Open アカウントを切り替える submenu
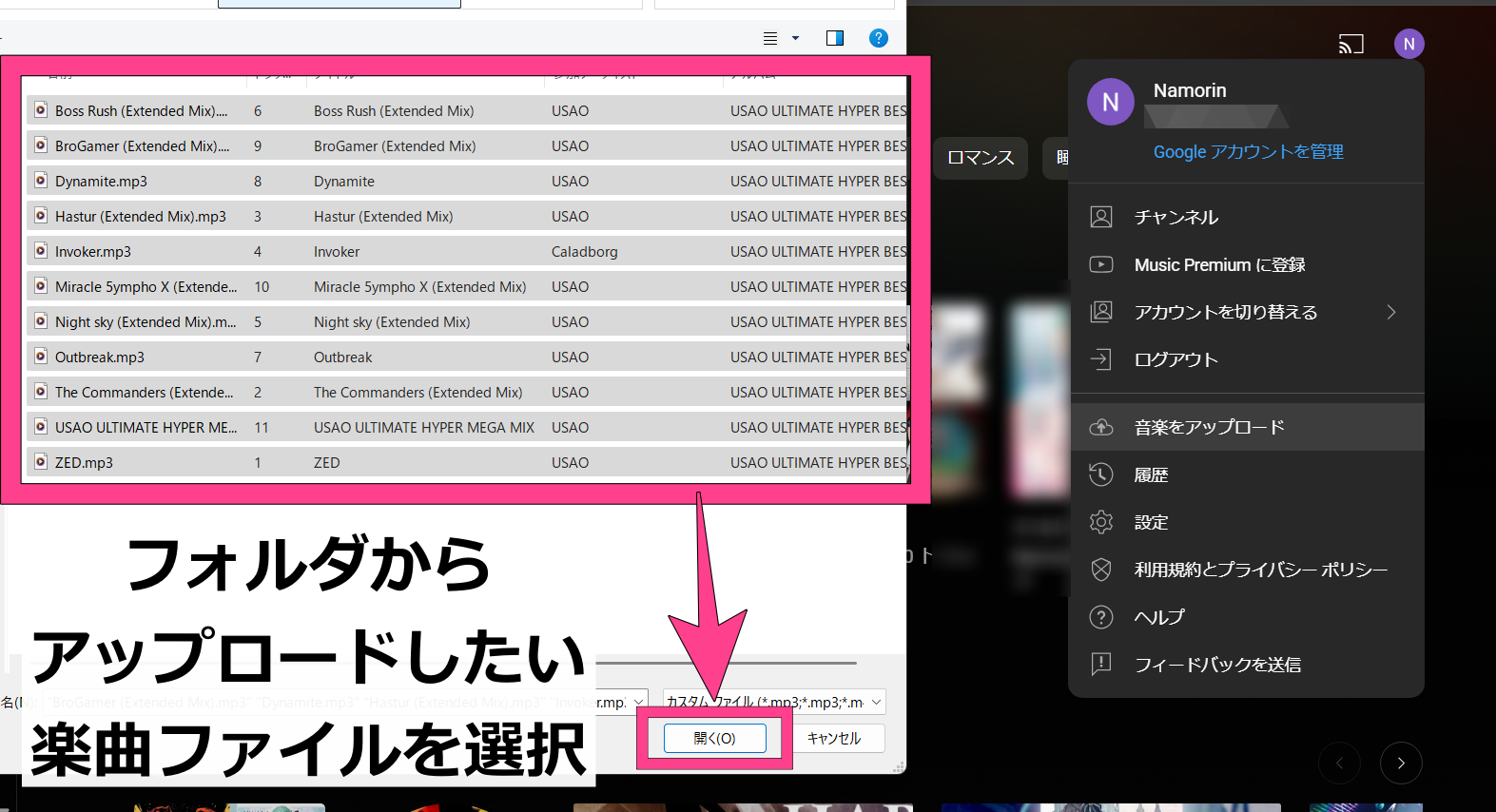This screenshot has height=812, width=1496. [x=1247, y=312]
